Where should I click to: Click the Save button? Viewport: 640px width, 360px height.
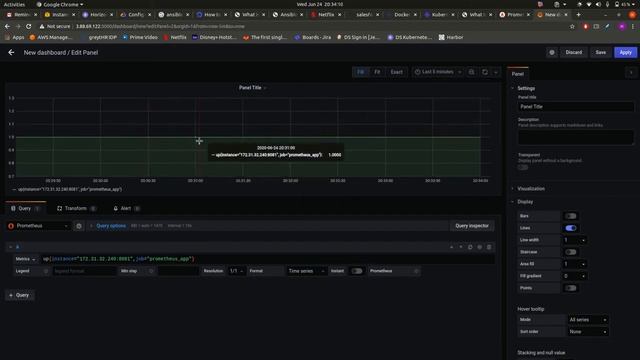point(600,52)
